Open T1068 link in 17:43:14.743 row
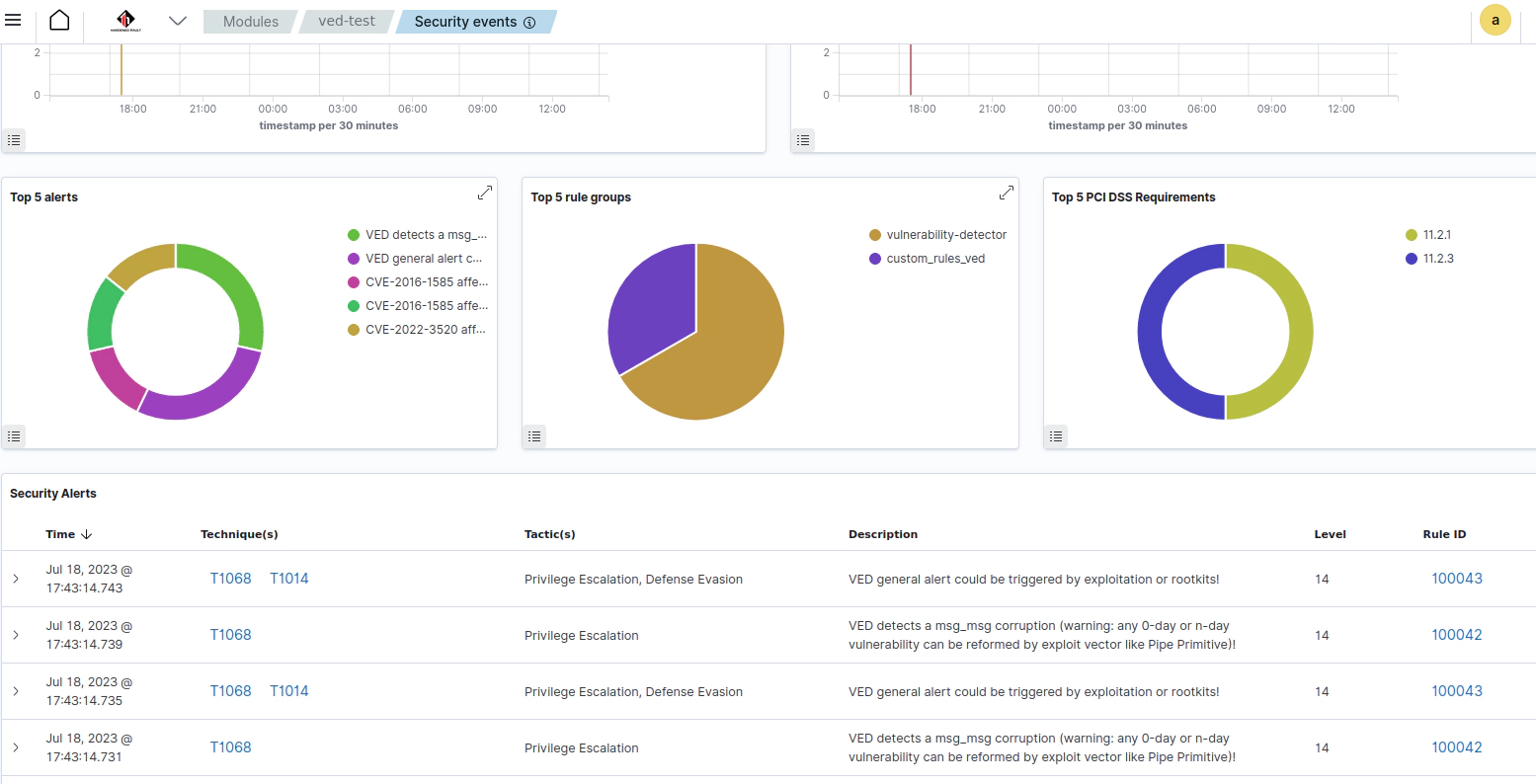The width and height of the screenshot is (1536, 784). [x=230, y=579]
